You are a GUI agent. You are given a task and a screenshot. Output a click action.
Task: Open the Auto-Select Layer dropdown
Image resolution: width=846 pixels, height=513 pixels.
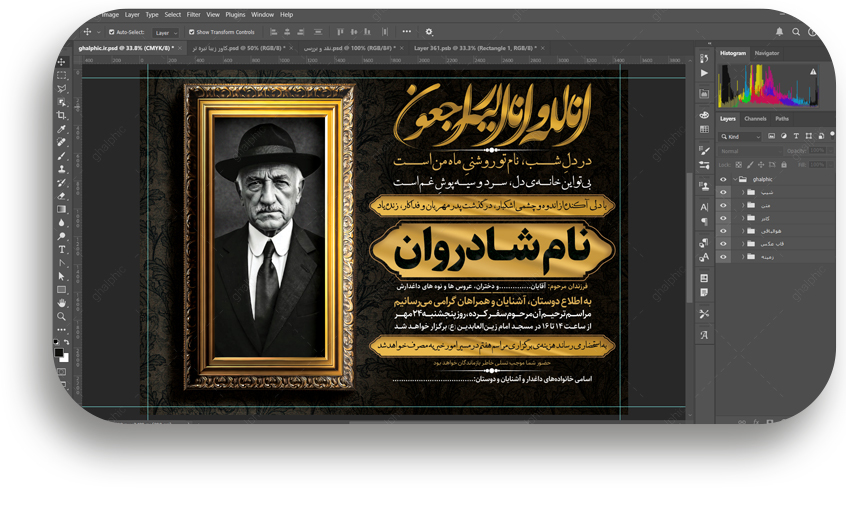point(165,32)
